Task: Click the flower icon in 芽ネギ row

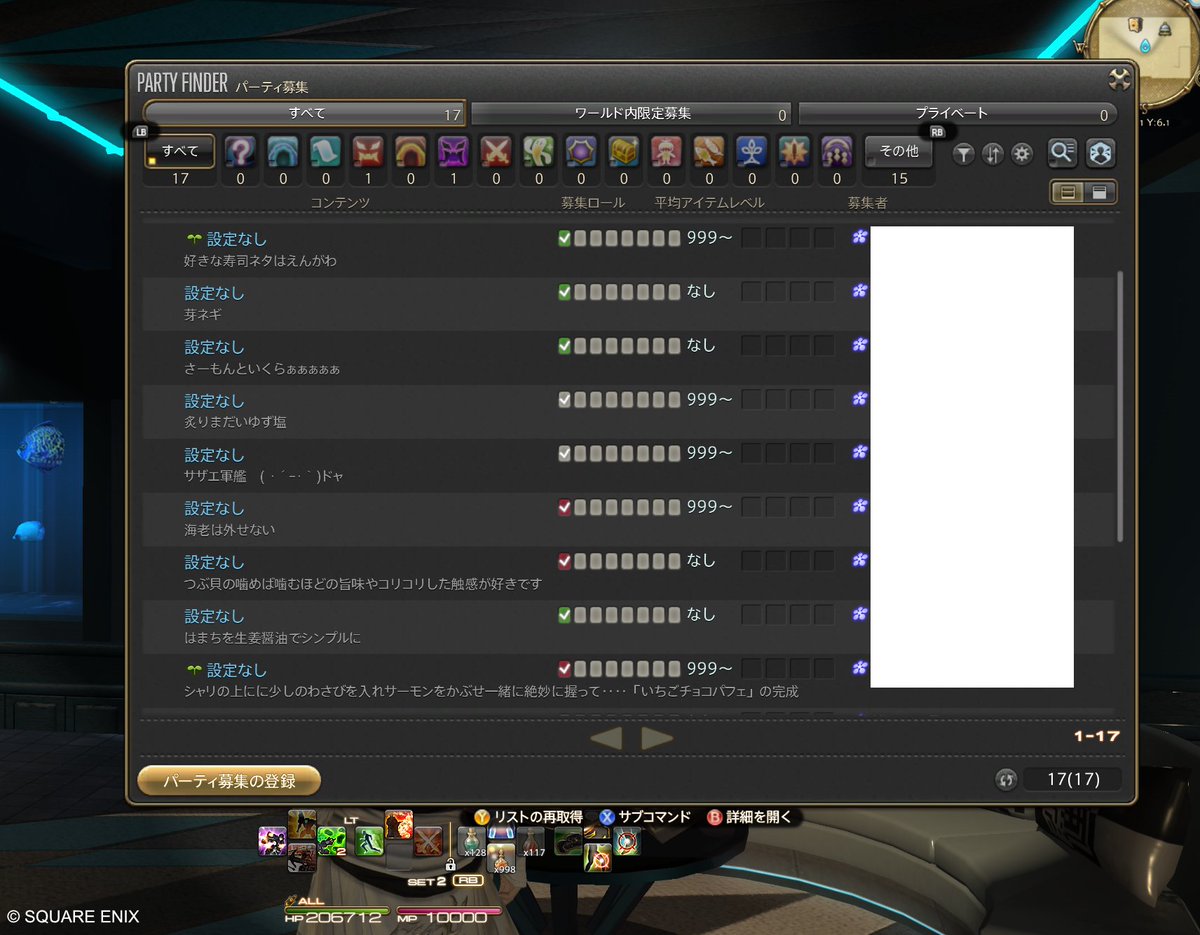Action: click(x=859, y=291)
